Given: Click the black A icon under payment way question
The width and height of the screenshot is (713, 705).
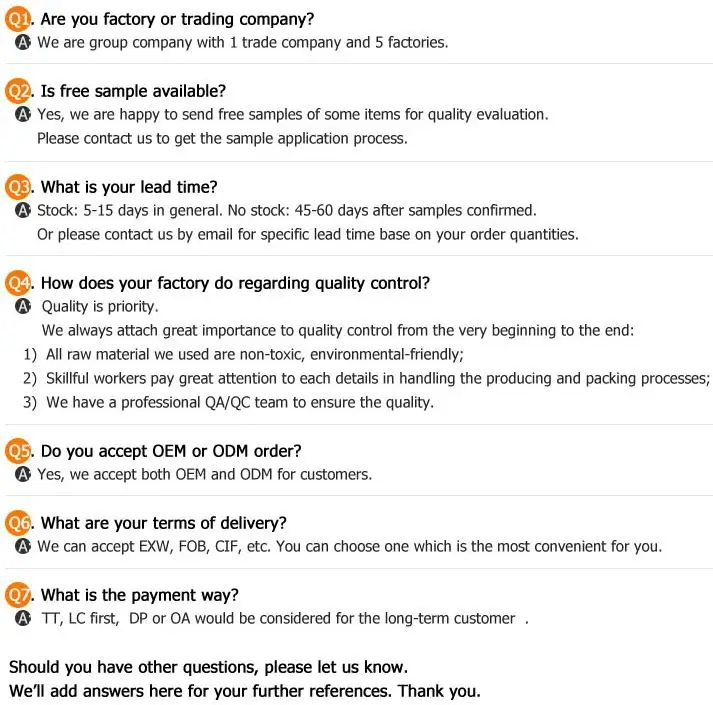Looking at the screenshot, I should (23, 618).
